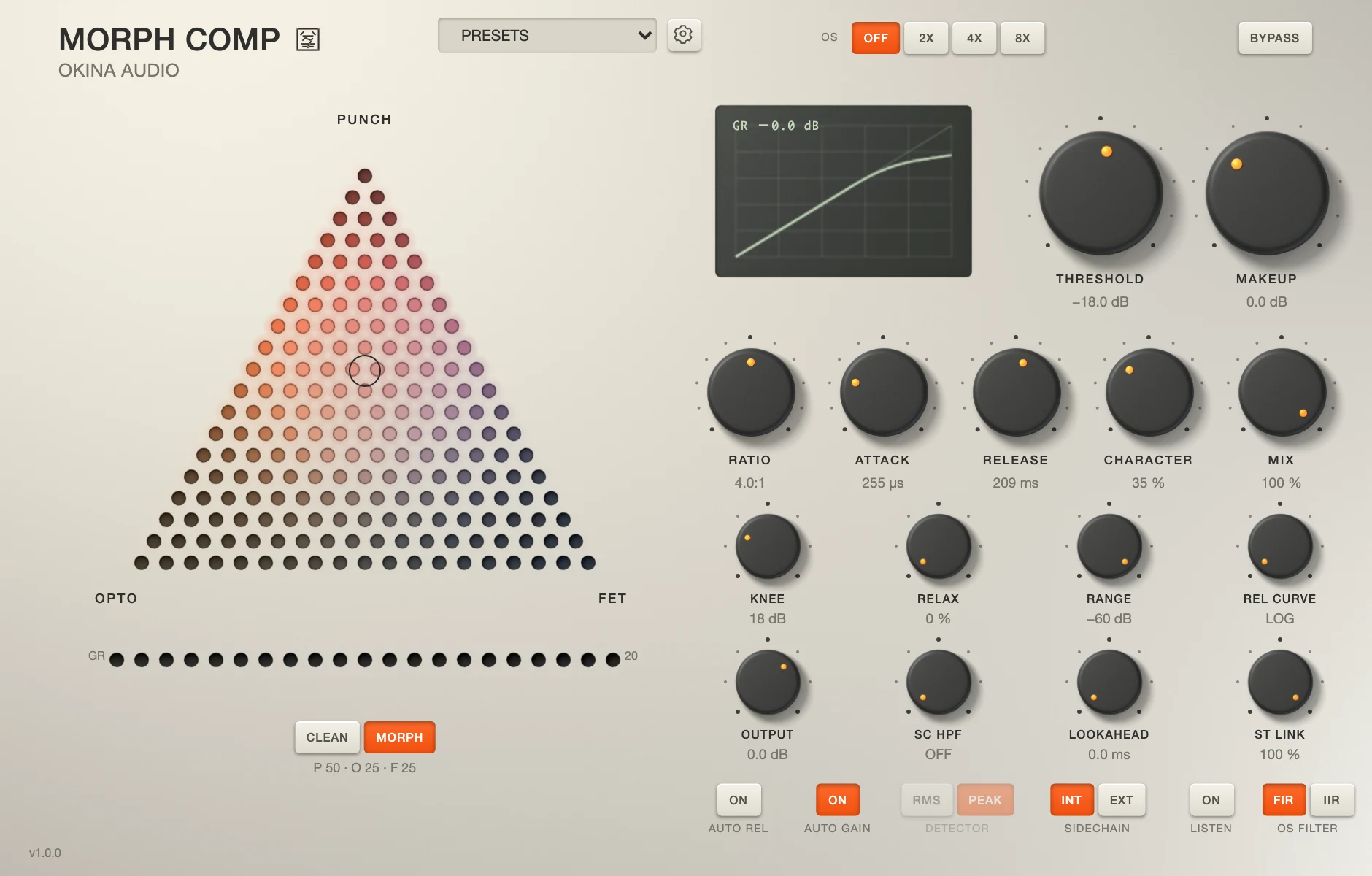The width and height of the screenshot is (1372, 876).
Task: Click the Character knob
Action: coord(1149,393)
